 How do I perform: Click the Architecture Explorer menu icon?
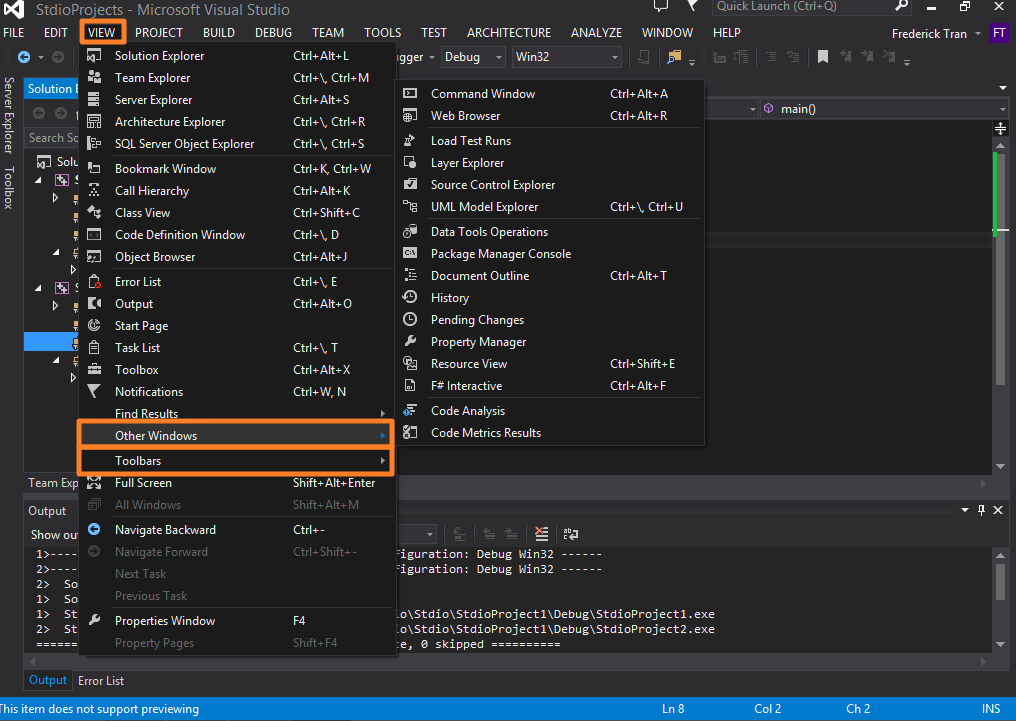click(x=94, y=122)
